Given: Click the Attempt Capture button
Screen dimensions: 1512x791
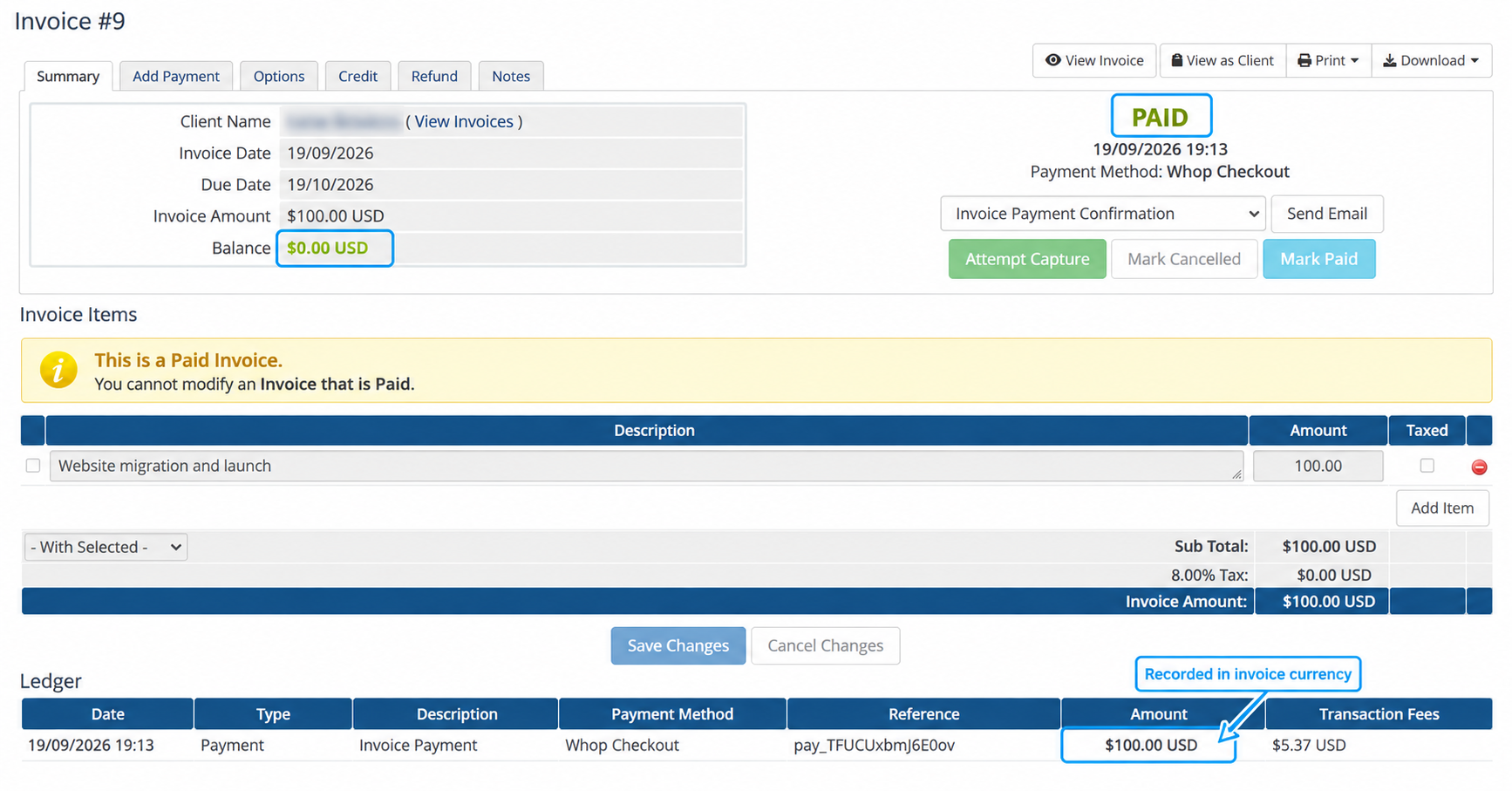Looking at the screenshot, I should pos(1027,259).
